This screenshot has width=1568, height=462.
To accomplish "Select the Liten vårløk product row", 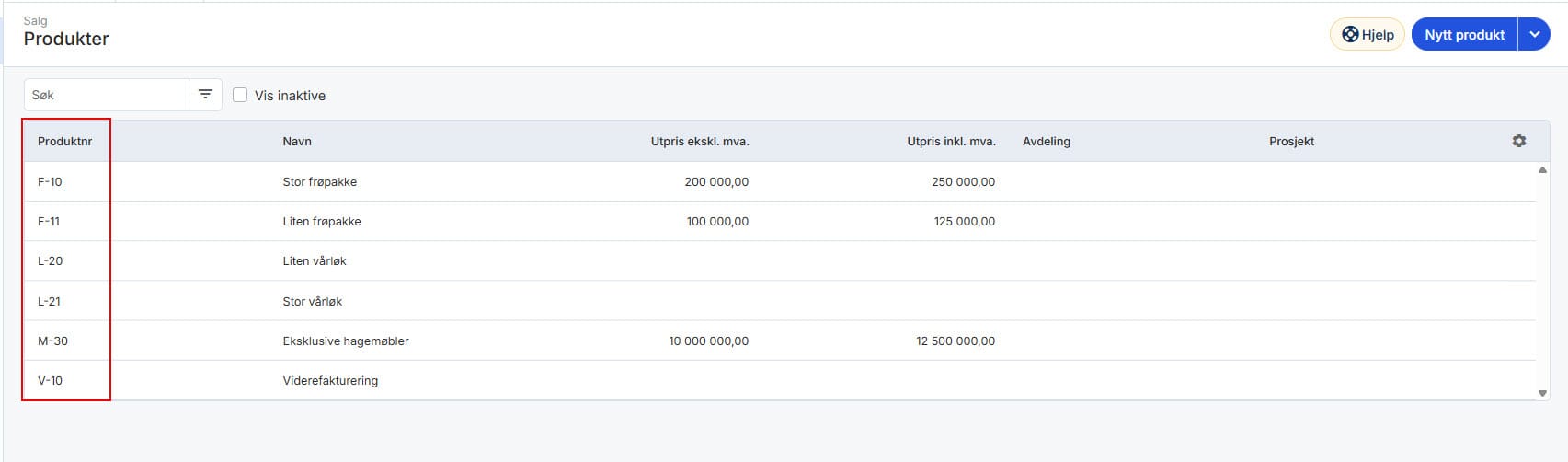I will point(315,261).
